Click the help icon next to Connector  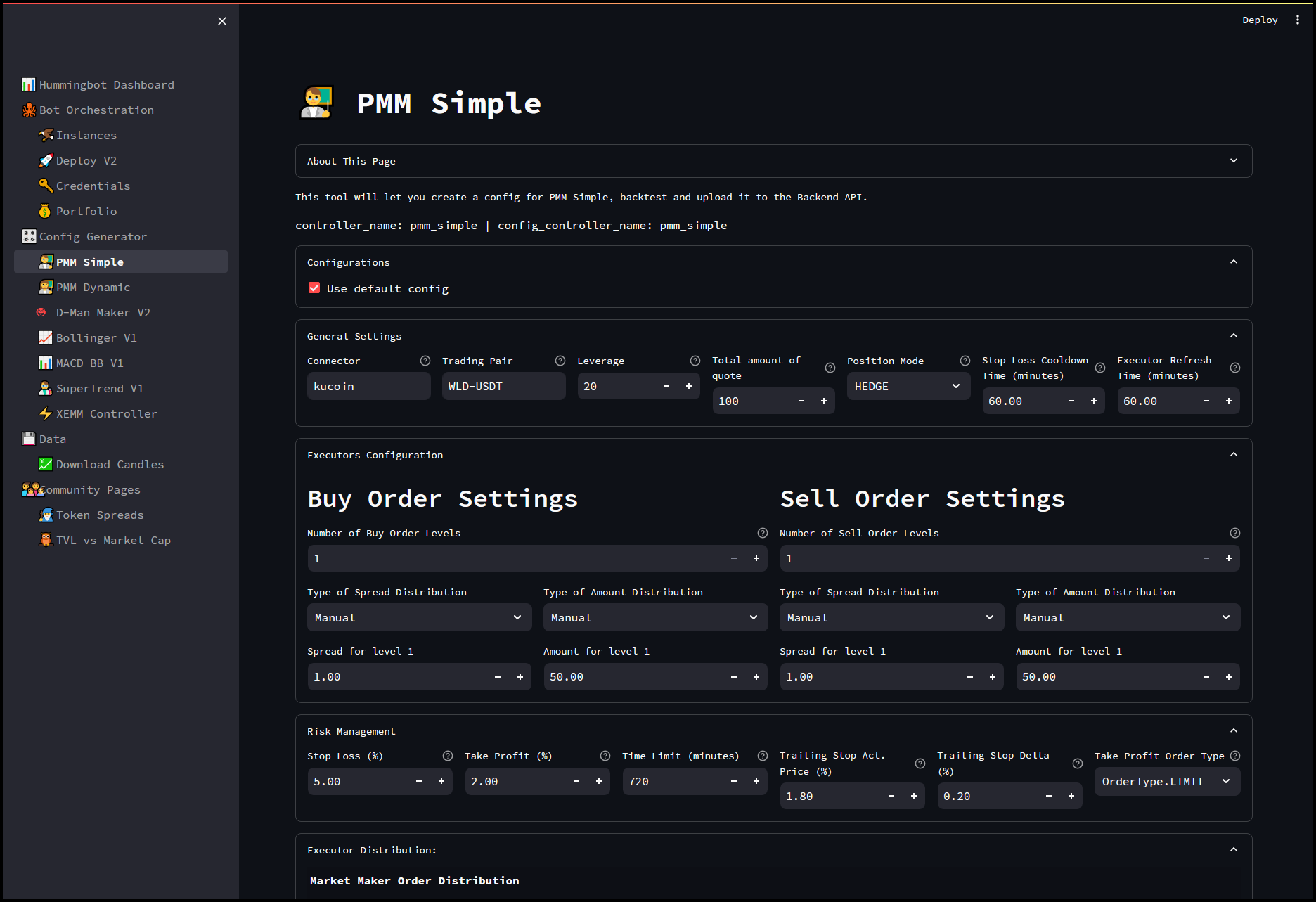point(425,361)
